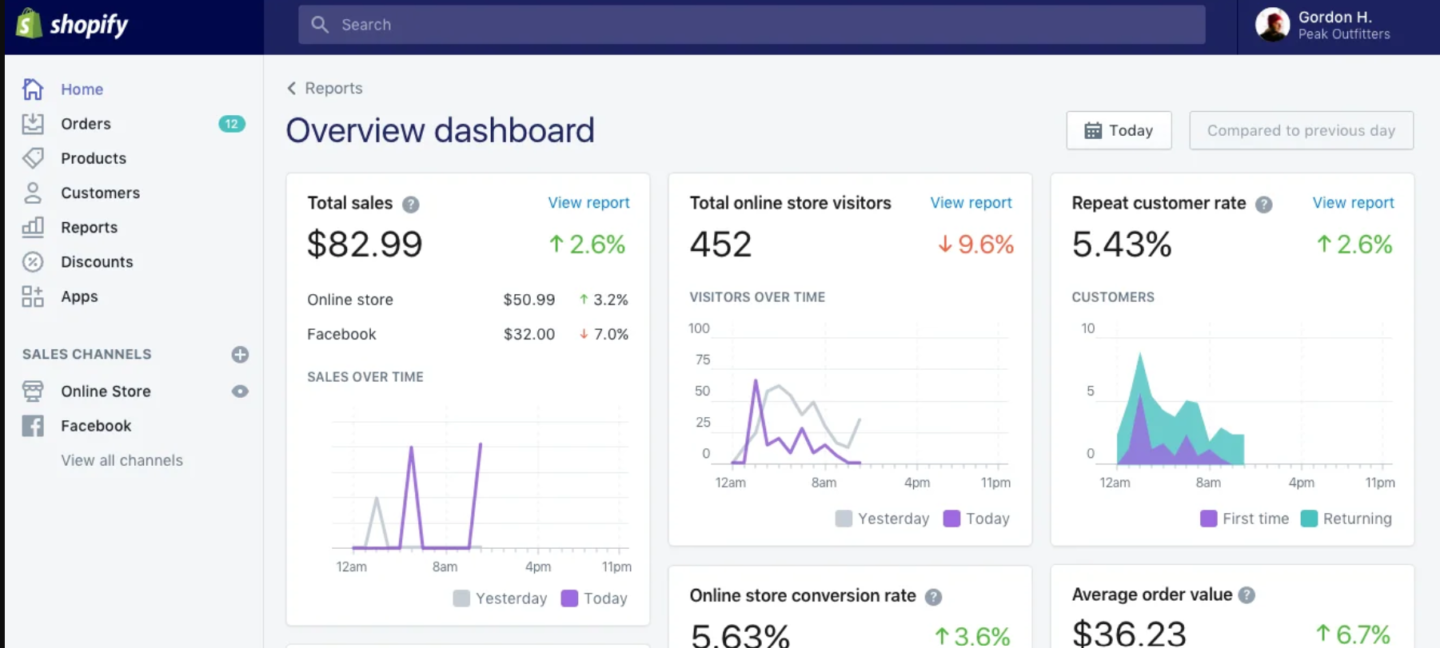Open the Customers page
The height and width of the screenshot is (648, 1440).
100,192
